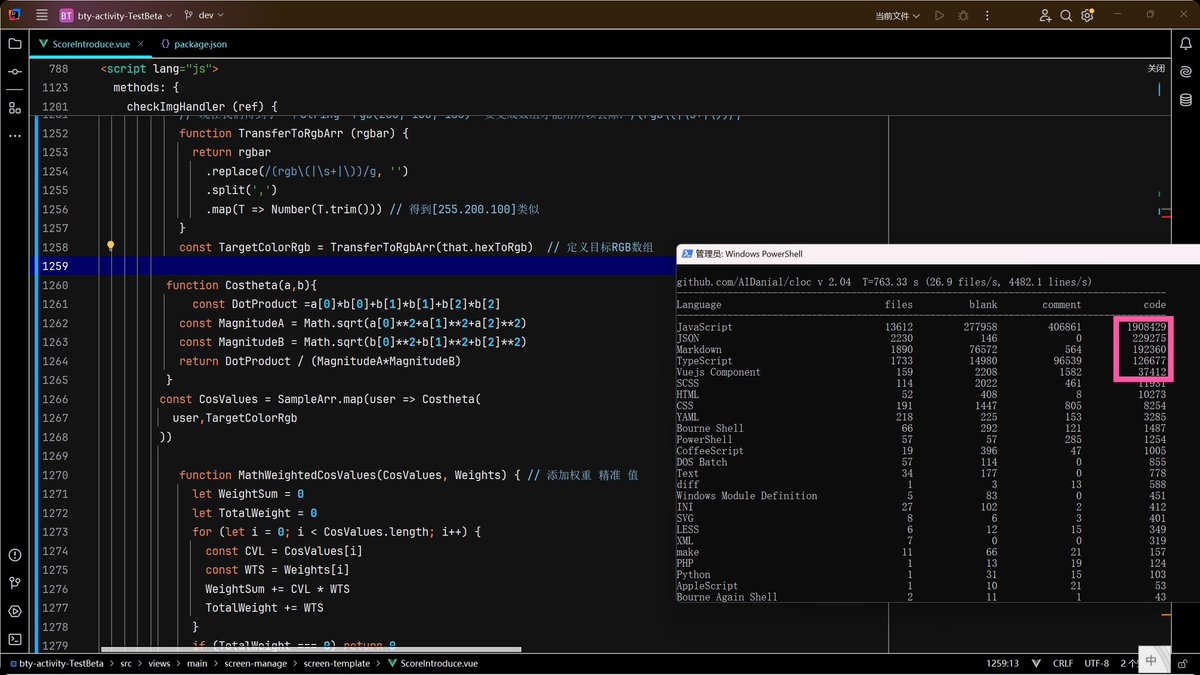Viewport: 1200px width, 675px height.
Task: Open the bty-activity-TestBeta project dropdown
Action: [115, 15]
